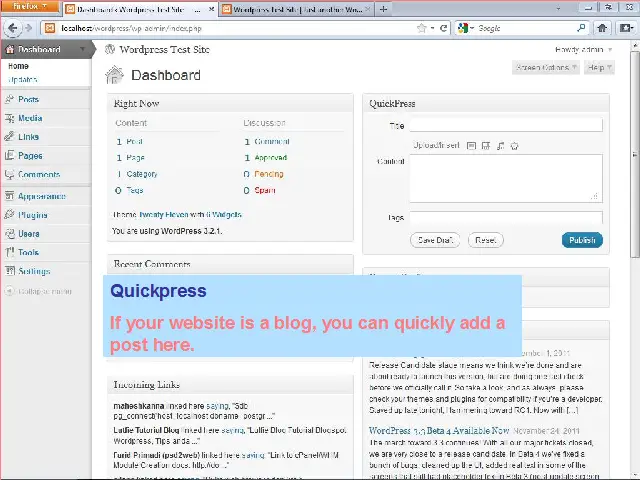Open the bookmark star dropdown arrow
Image resolution: width=640 pixels, height=480 pixels.
(432, 28)
